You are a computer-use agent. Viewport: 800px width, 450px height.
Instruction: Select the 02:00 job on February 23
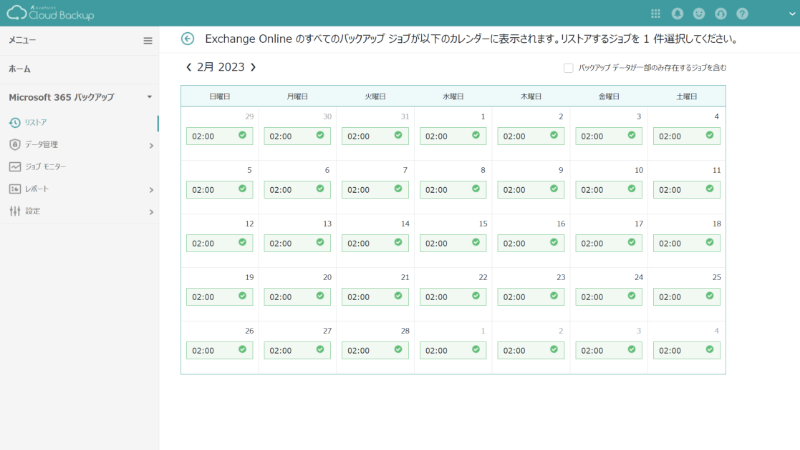pos(531,297)
